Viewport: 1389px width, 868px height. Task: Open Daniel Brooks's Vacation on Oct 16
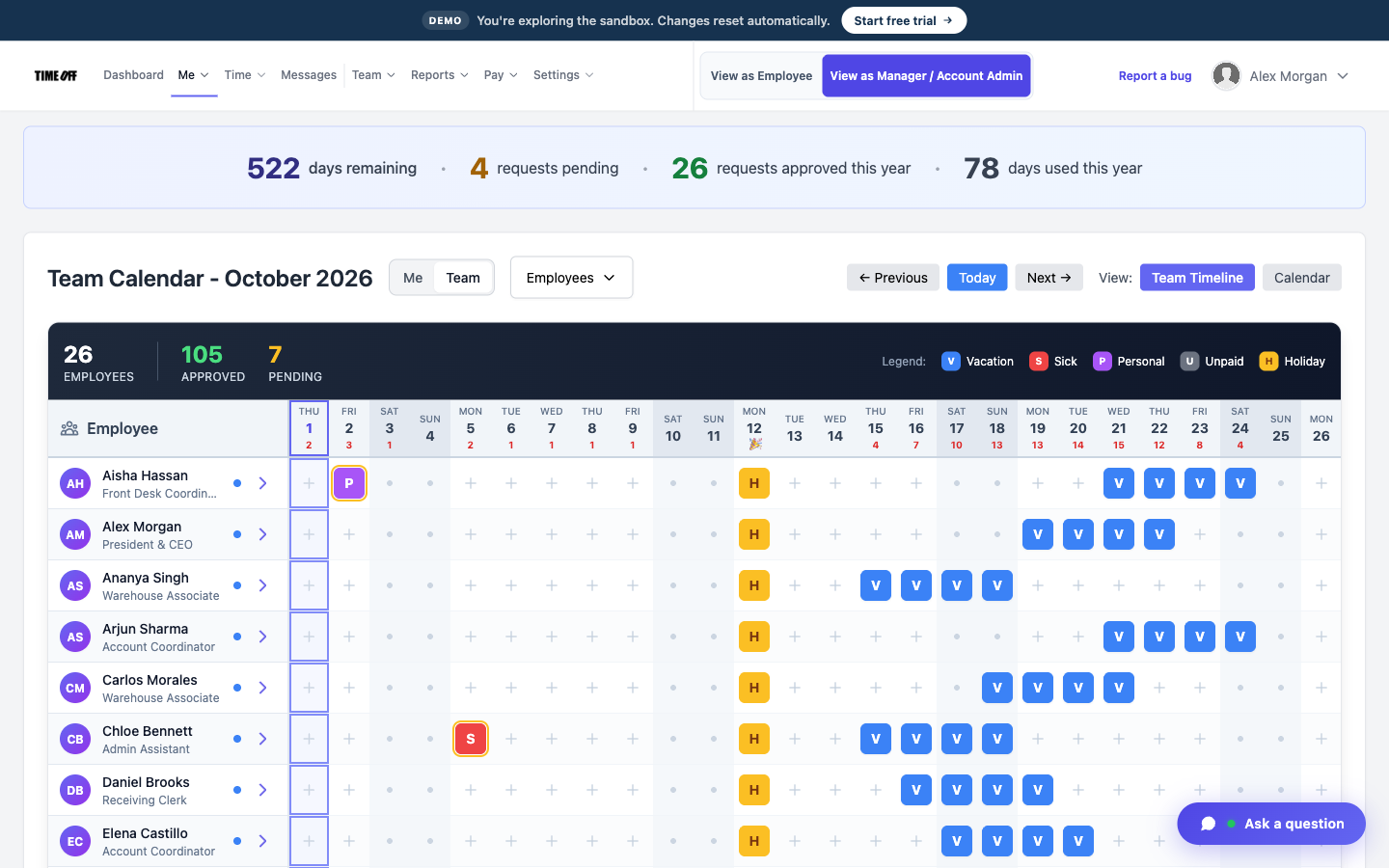point(916,790)
